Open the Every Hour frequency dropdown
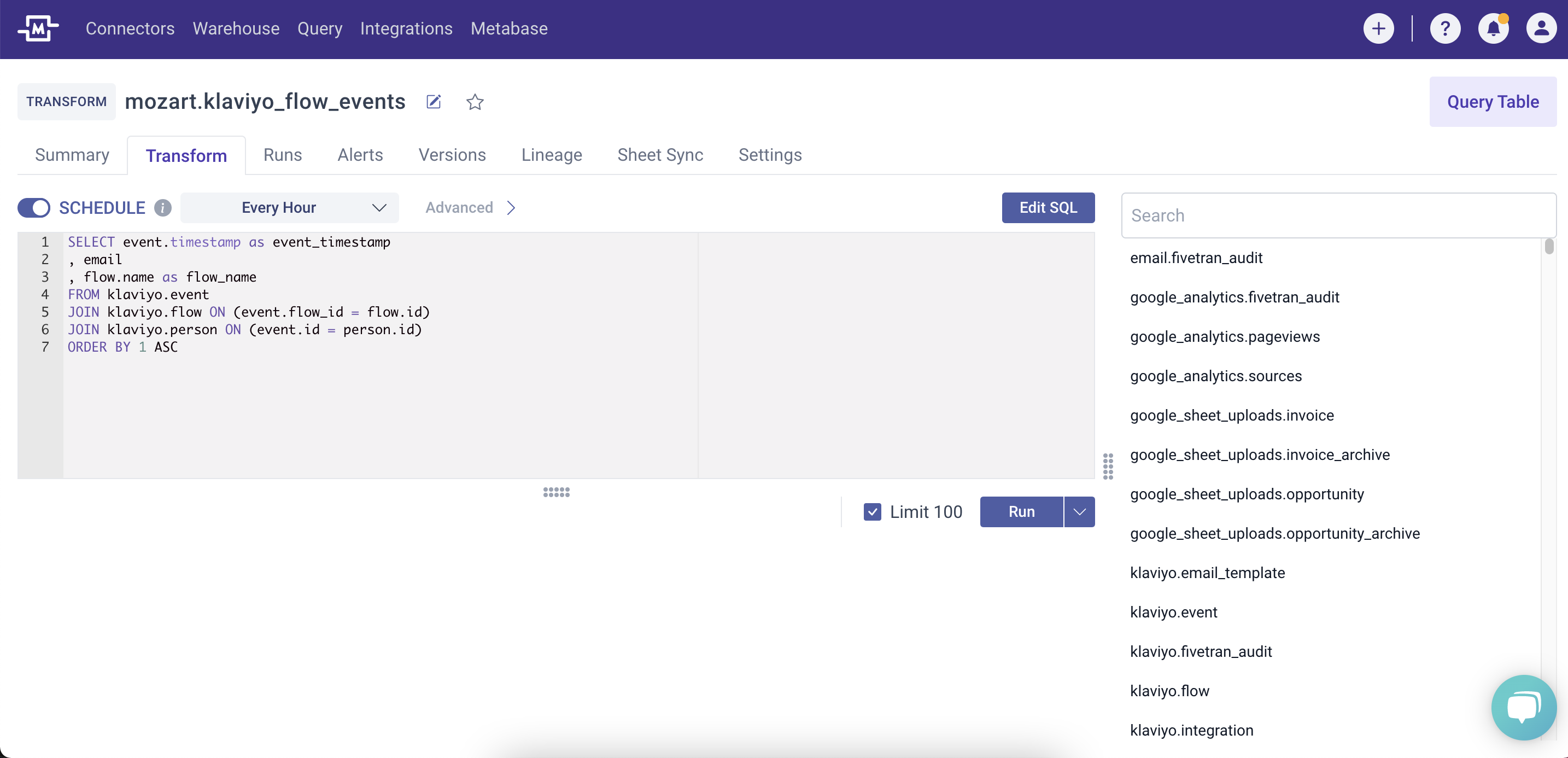 290,208
